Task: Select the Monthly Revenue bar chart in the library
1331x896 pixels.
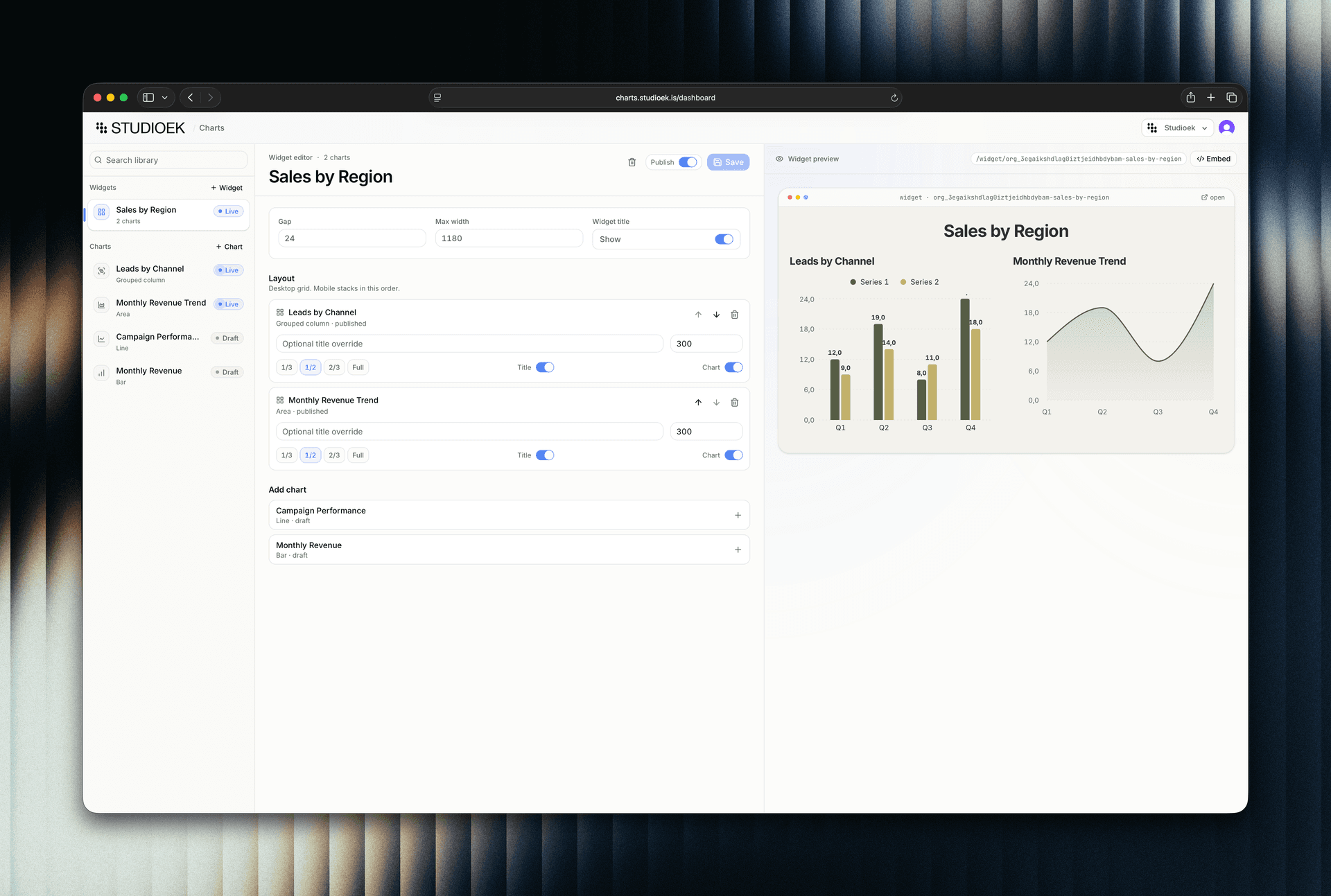Action: (x=168, y=376)
